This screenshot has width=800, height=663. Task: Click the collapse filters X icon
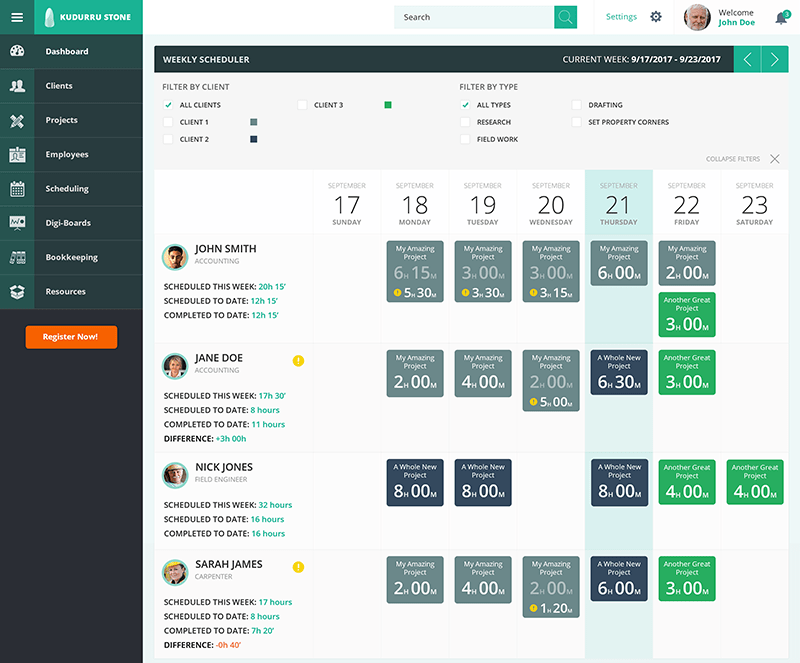click(x=774, y=159)
